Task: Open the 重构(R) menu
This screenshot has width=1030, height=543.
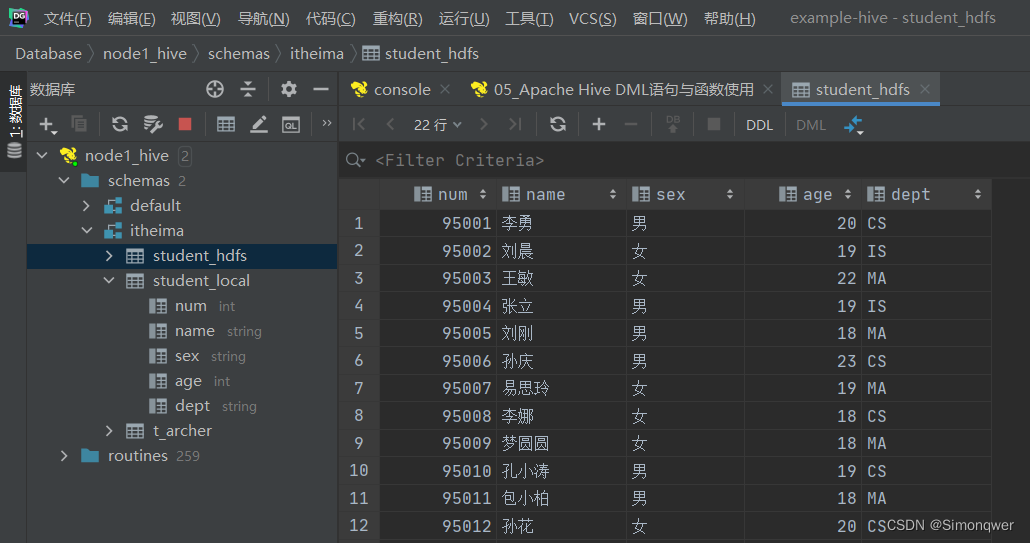Action: 397,19
